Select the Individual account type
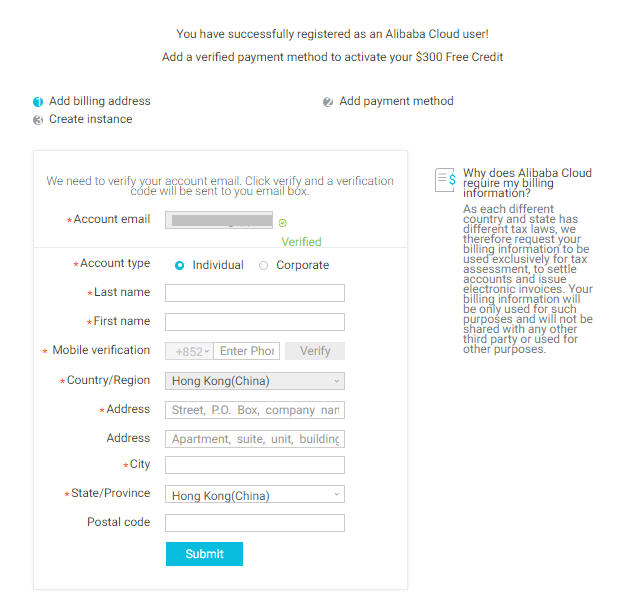Viewport: 622px width, 604px height. (180, 266)
